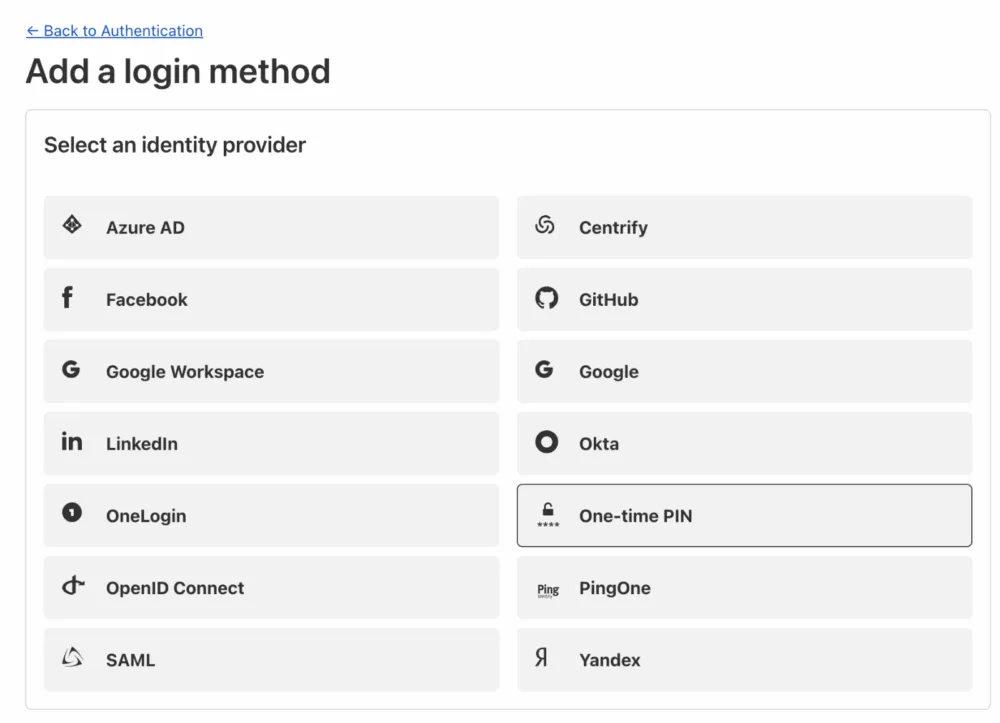Viewport: 1000px width, 723px height.
Task: Click the LinkedIn in logo icon
Action: tap(71, 441)
